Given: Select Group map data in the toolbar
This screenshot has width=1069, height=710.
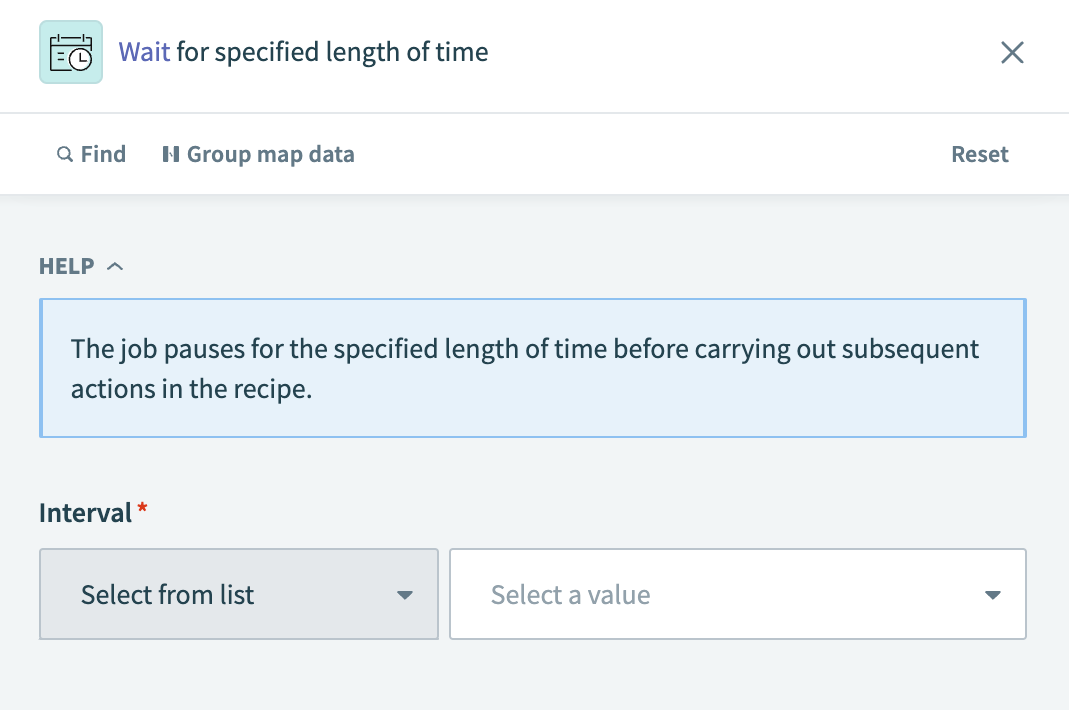Looking at the screenshot, I should pos(258,154).
